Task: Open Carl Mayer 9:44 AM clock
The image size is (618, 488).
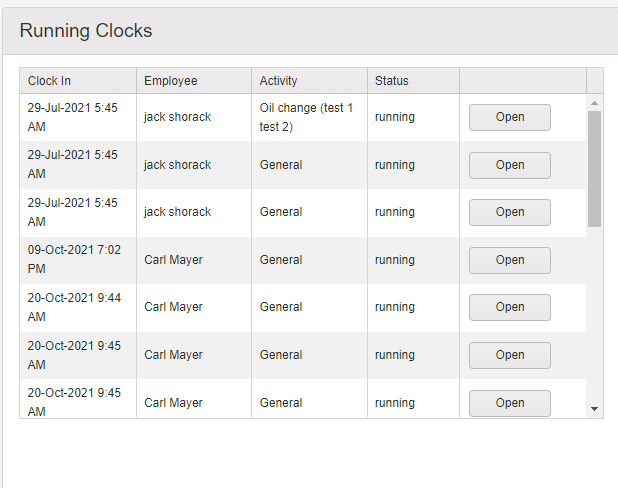Action: click(510, 307)
